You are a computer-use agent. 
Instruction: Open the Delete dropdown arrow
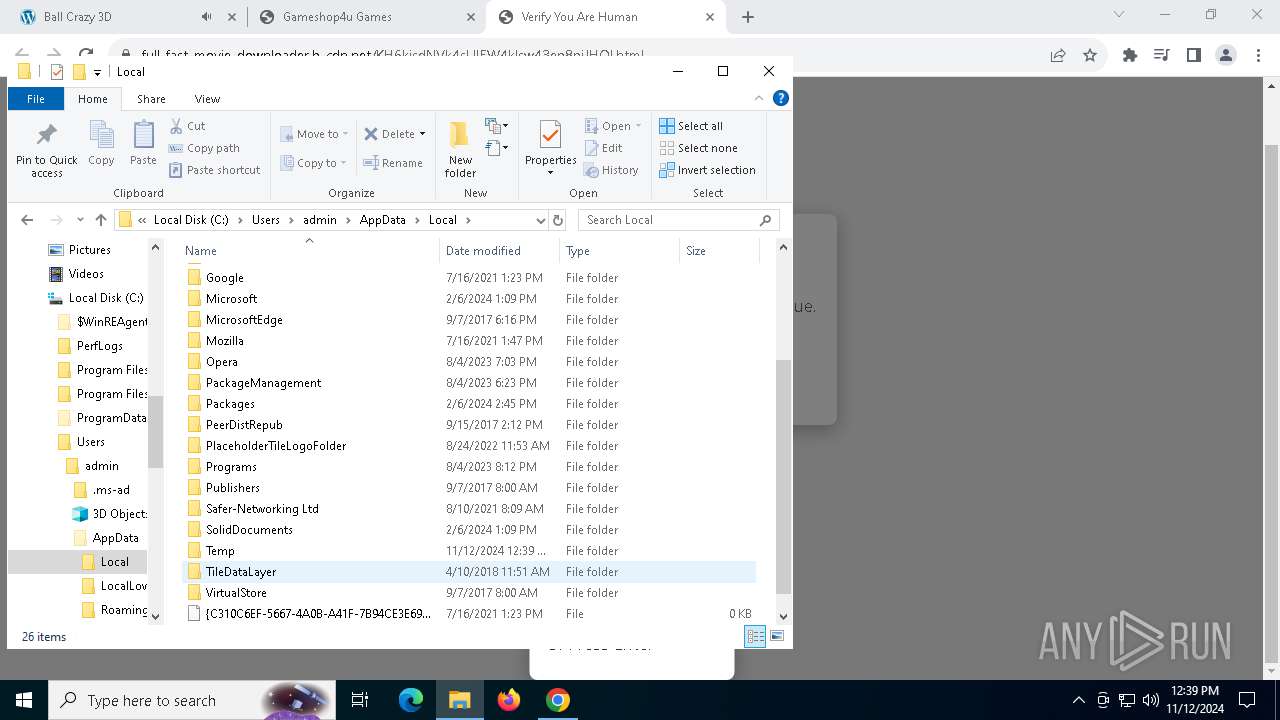[x=423, y=134]
